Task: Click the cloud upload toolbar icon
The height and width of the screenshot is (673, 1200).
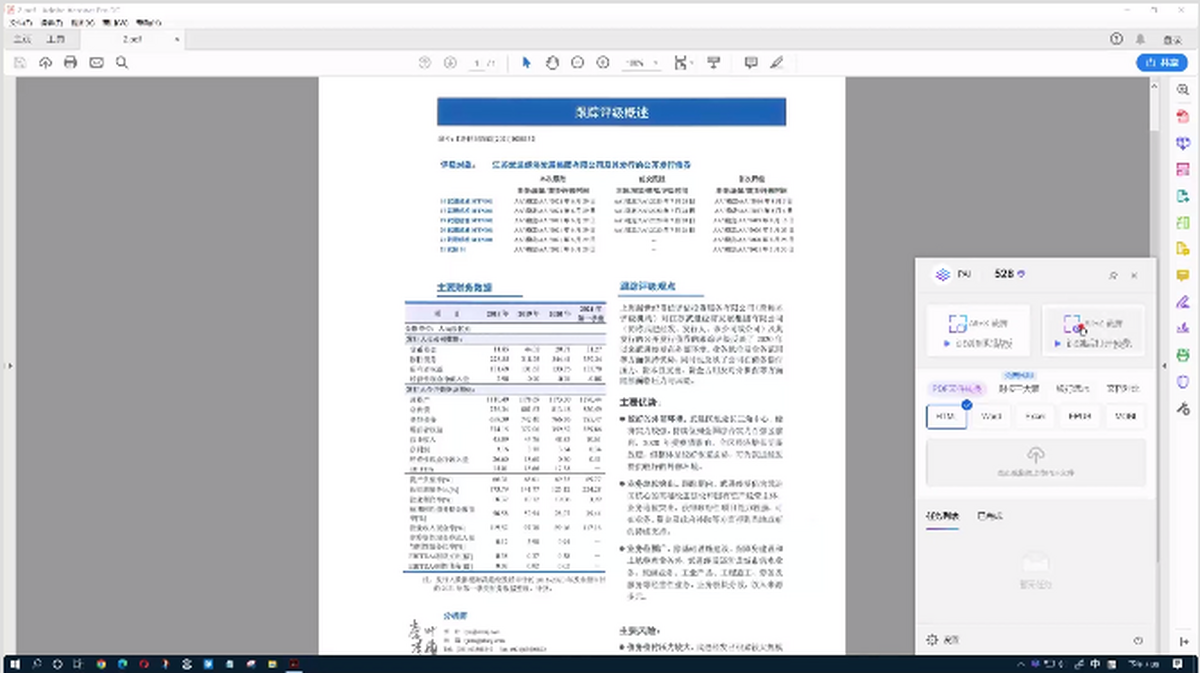Action: coord(45,63)
